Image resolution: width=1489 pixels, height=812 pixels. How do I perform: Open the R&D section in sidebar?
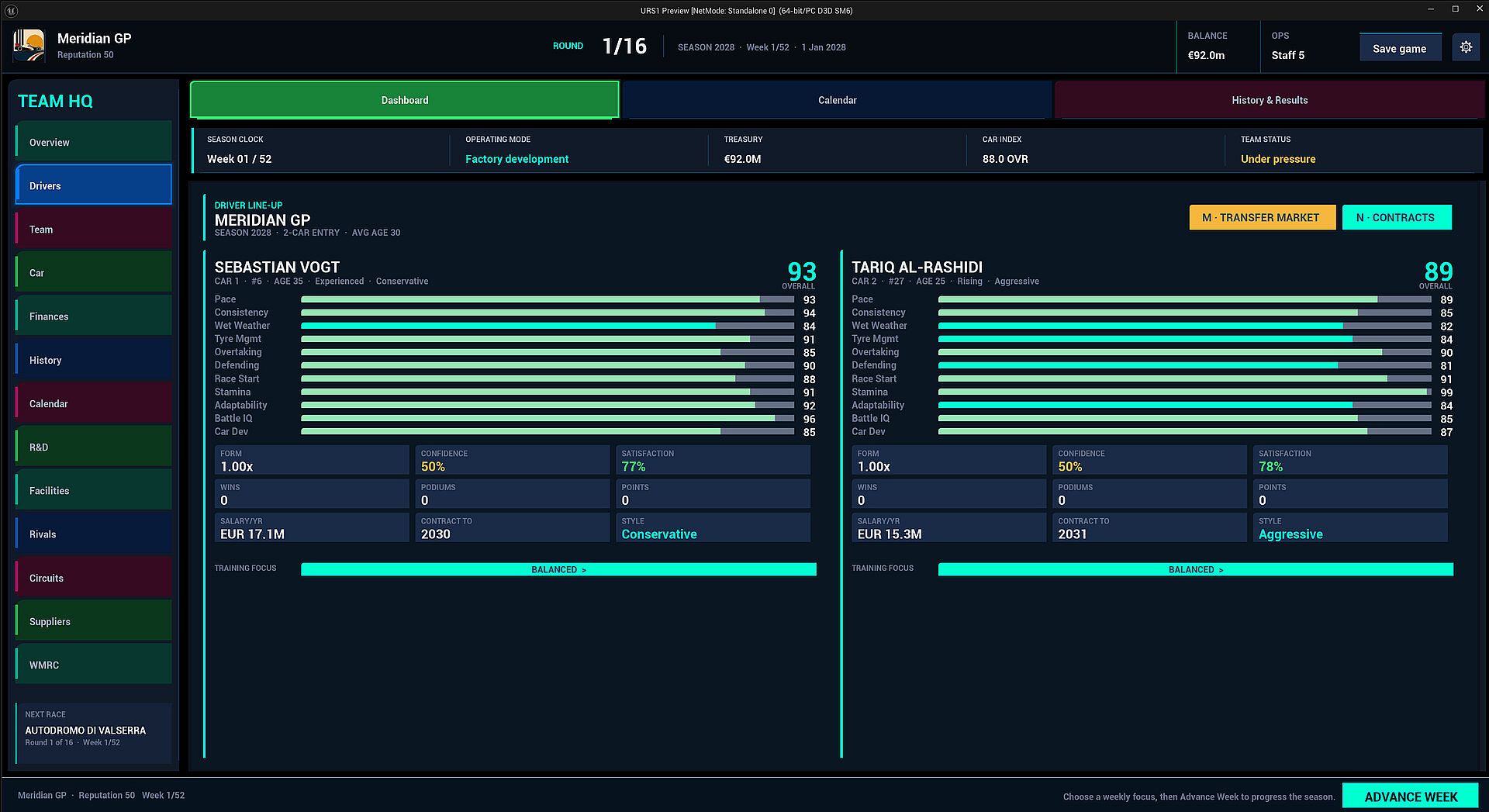pos(94,447)
